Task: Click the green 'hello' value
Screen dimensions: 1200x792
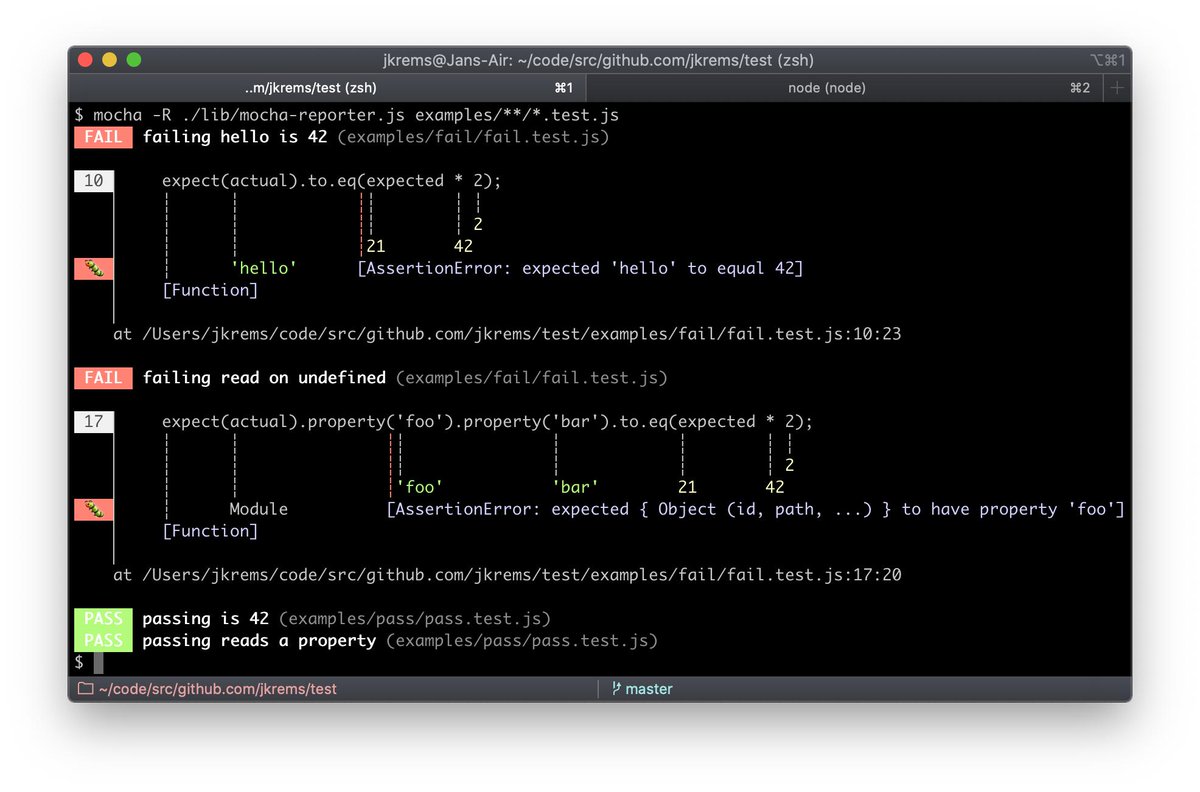Action: coord(264,269)
